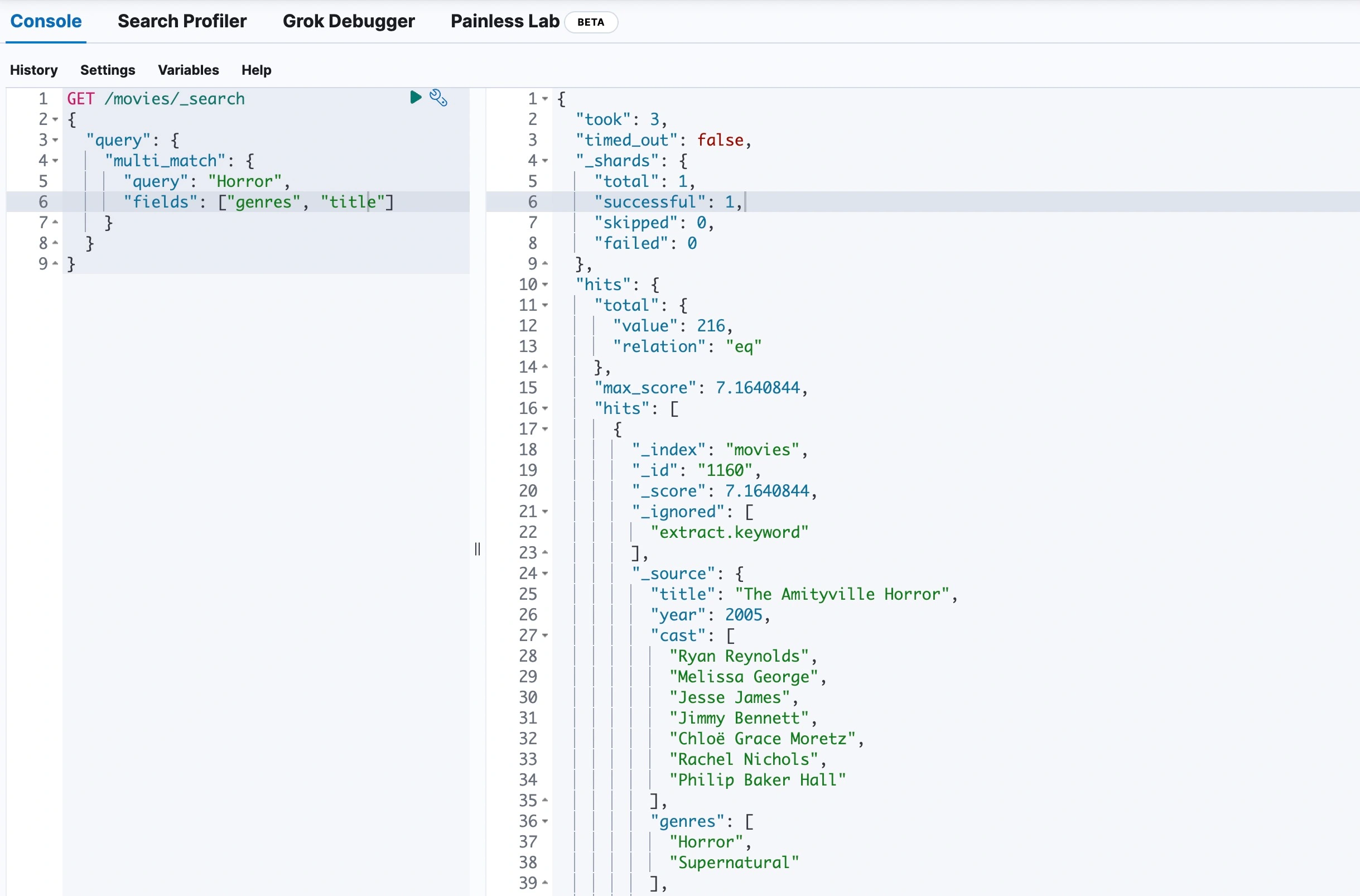Collapse the query block at editor line 3
1360x896 pixels.
55,140
